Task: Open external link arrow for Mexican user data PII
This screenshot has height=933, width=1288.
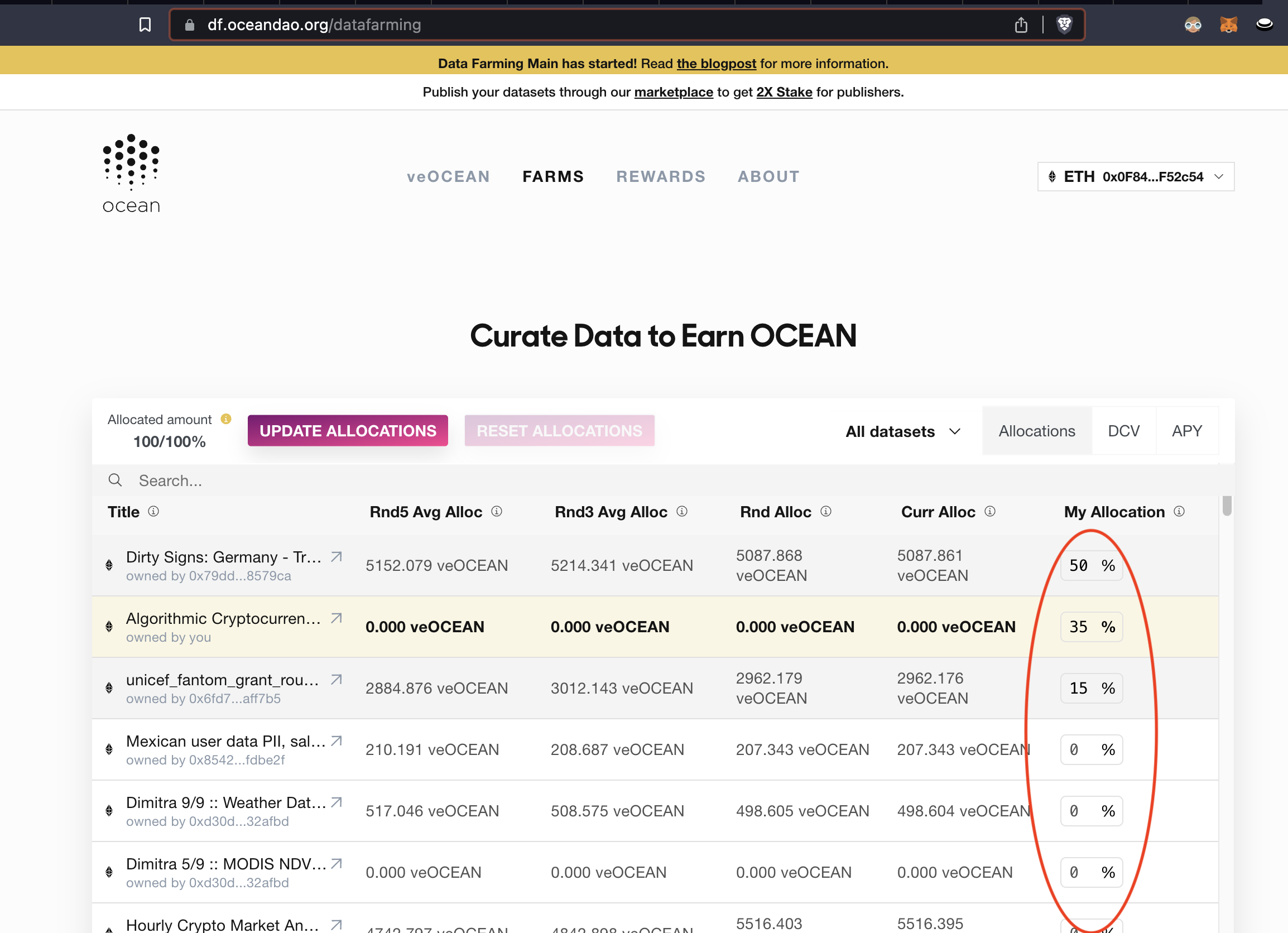Action: click(x=336, y=740)
